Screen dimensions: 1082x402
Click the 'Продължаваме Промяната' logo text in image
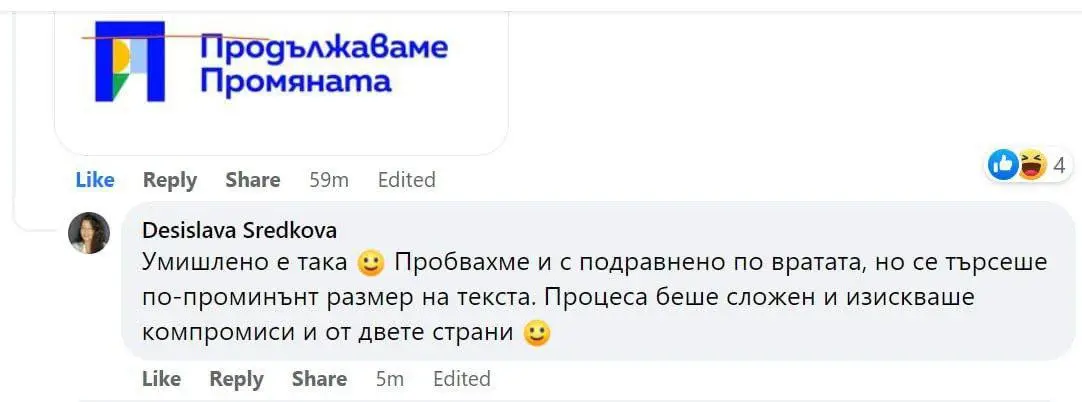coord(324,63)
